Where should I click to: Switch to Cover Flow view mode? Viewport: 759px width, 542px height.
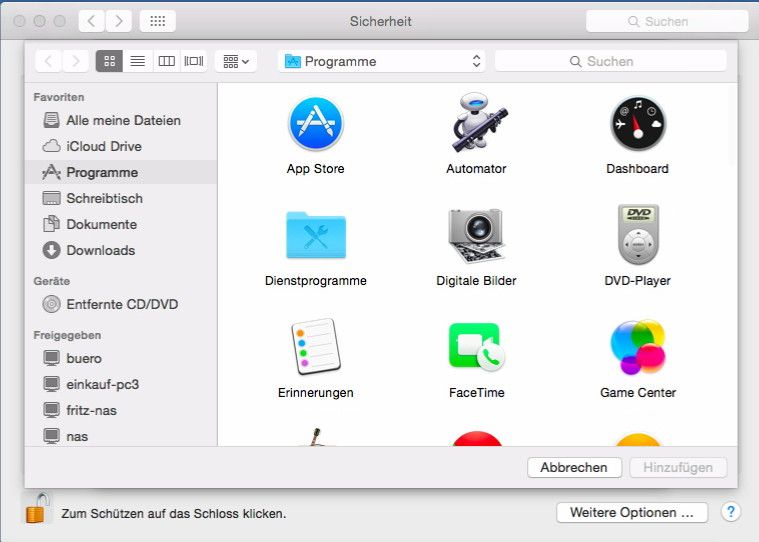[x=194, y=61]
